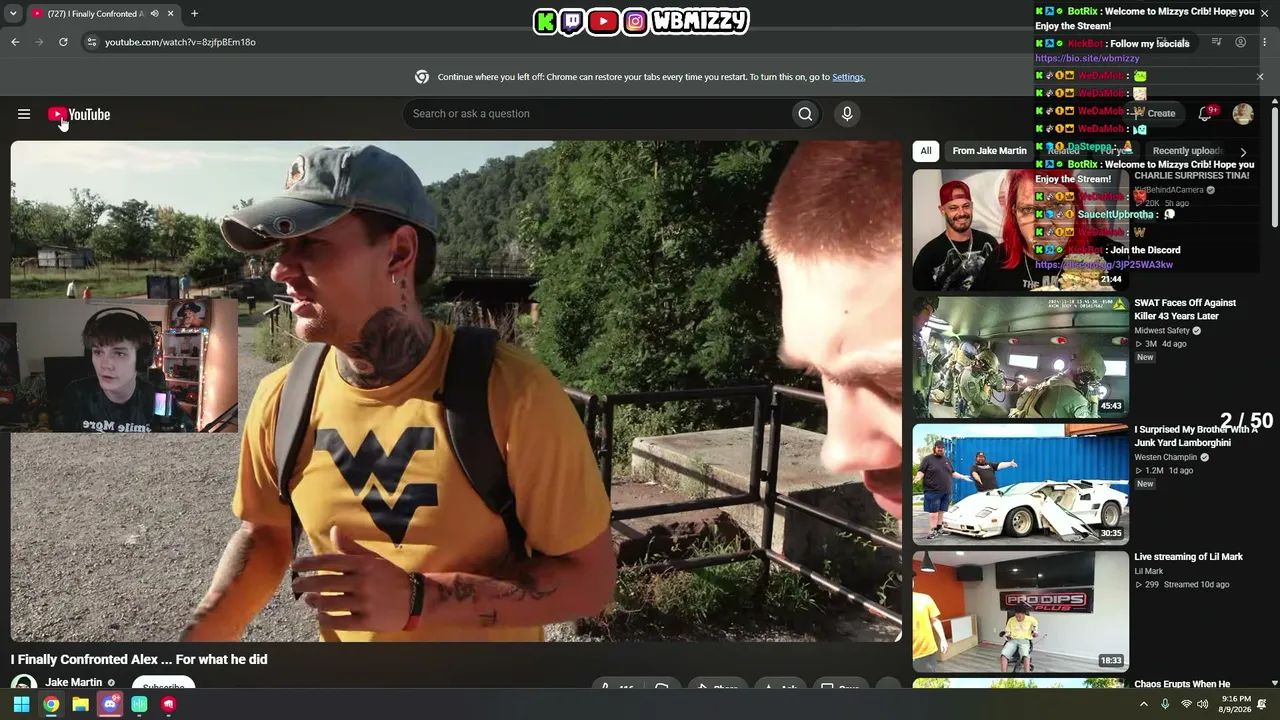Select the All filter chip
Image resolution: width=1280 pixels, height=720 pixels.
pos(926,151)
